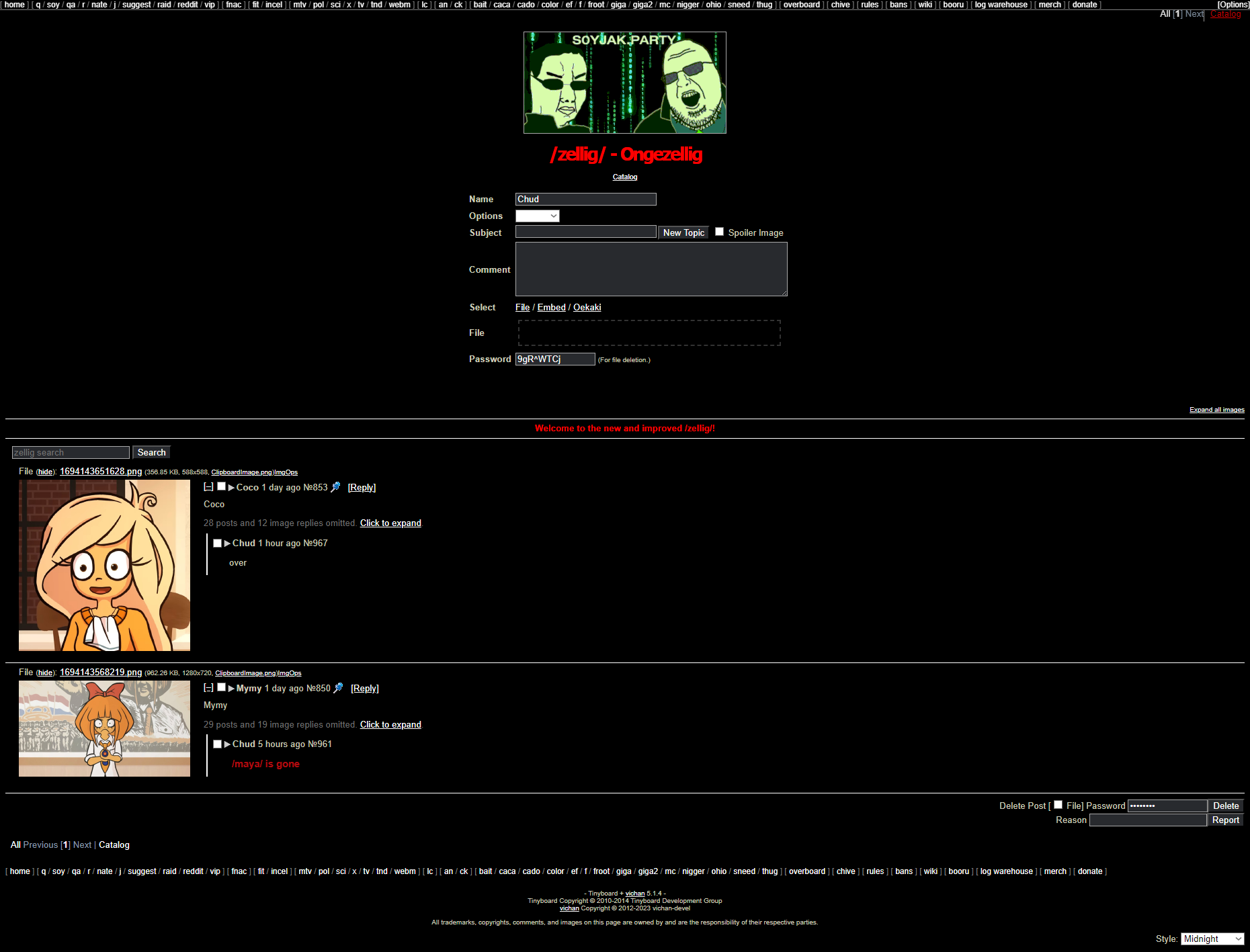Enable the Spoiler Image checkbox
Viewport: 1250px width, 952px height.
point(720,232)
